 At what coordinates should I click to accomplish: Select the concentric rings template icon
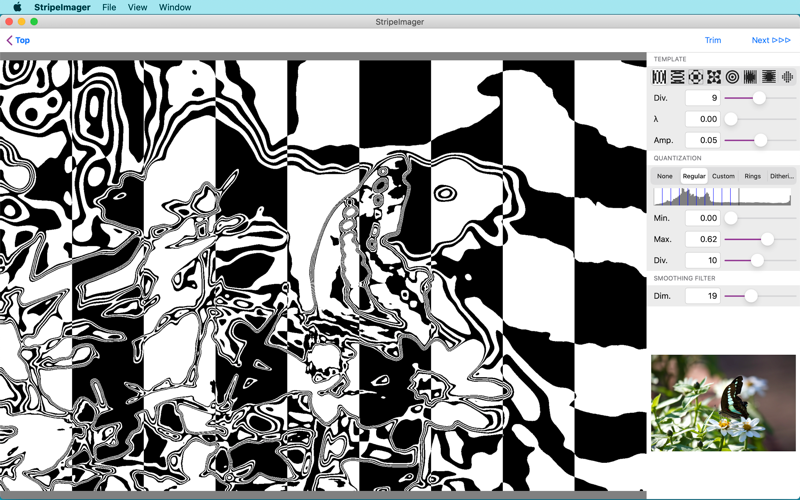pos(732,77)
